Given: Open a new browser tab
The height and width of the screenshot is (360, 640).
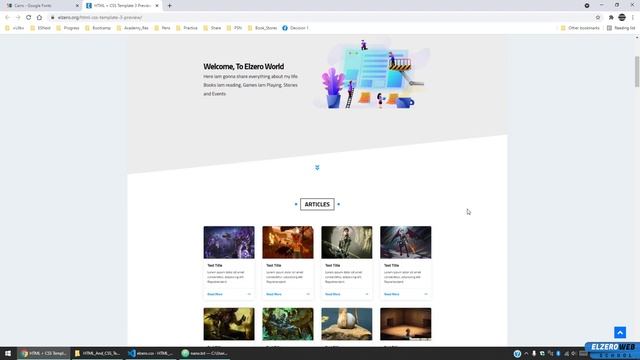Looking at the screenshot, I should click(169, 6).
